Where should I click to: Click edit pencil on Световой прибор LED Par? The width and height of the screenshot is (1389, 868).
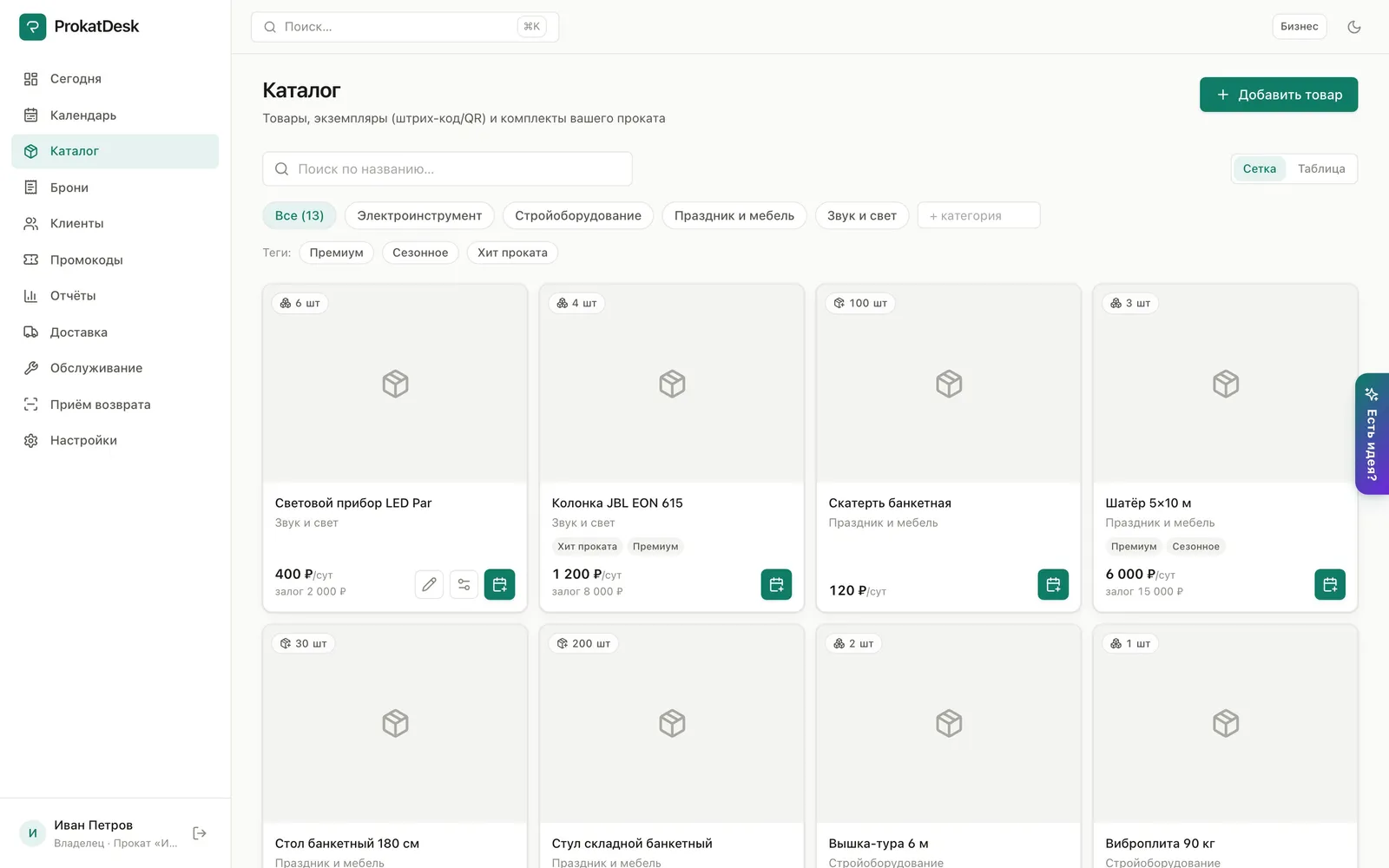click(x=429, y=585)
